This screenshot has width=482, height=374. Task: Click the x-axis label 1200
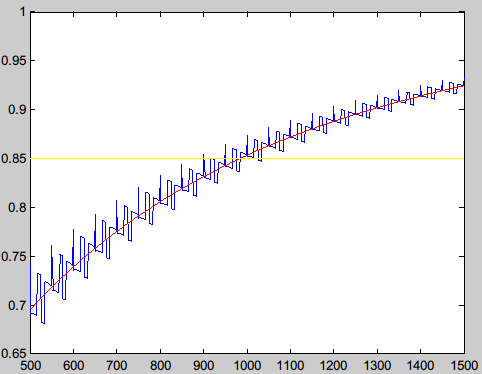(x=334, y=366)
